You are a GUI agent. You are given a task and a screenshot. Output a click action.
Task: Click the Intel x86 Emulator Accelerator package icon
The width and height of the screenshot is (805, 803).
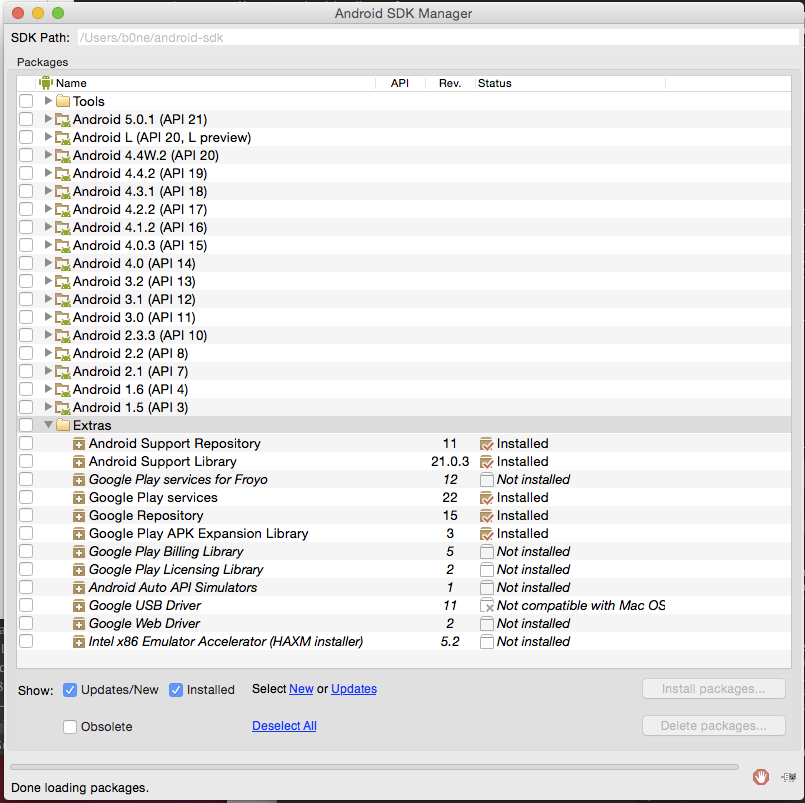point(79,642)
